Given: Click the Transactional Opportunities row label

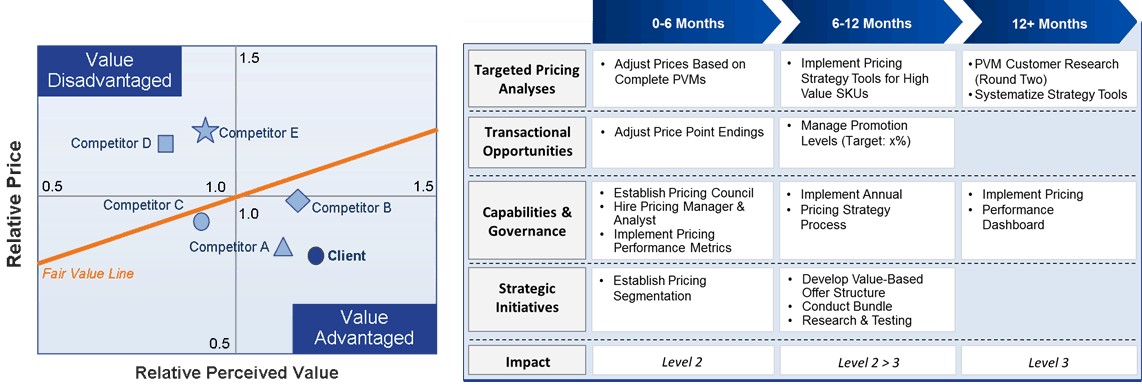Looking at the screenshot, I should [x=527, y=142].
